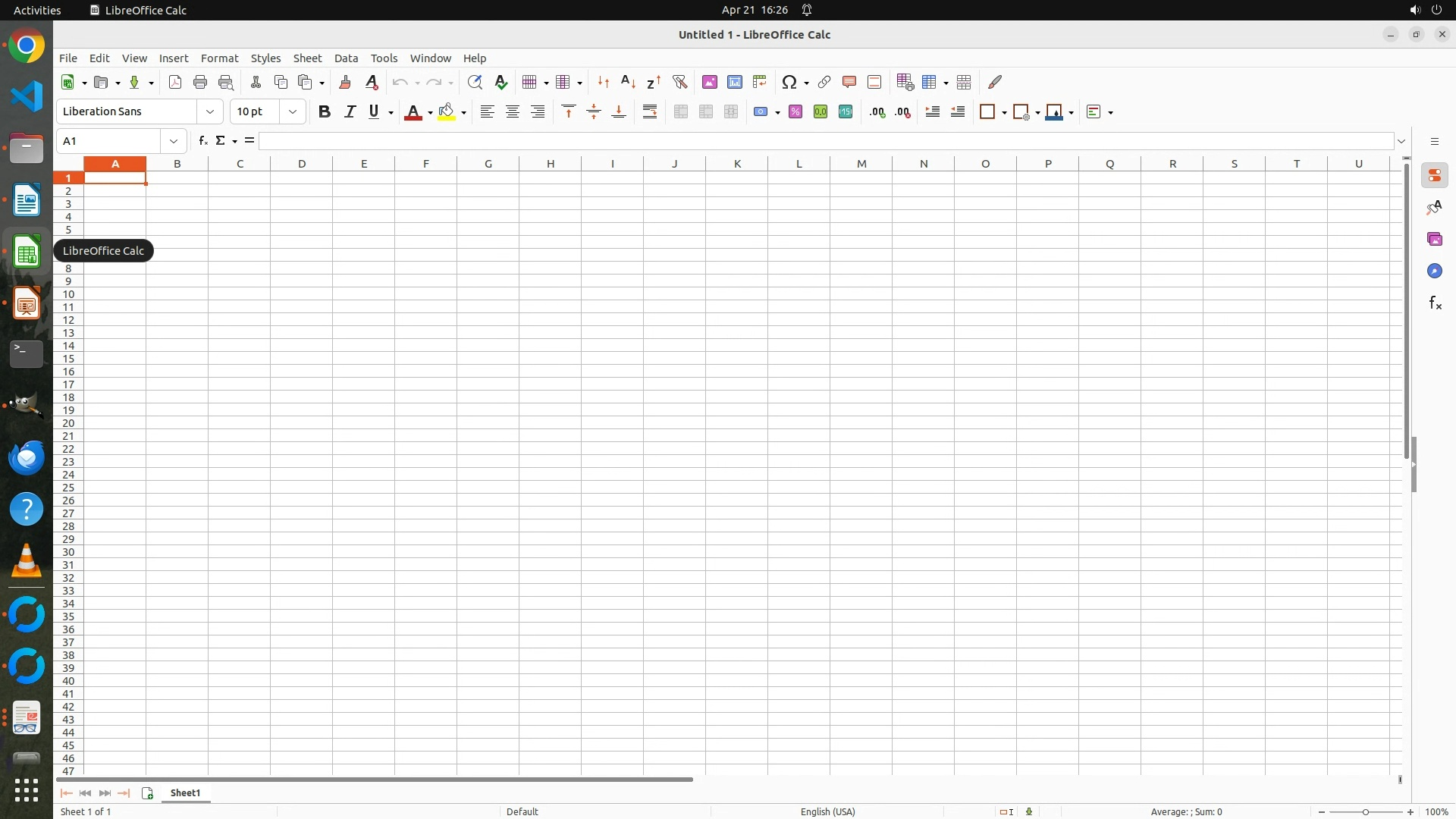The height and width of the screenshot is (819, 1456).
Task: Click the Insert Special Character omega icon
Action: [x=789, y=82]
